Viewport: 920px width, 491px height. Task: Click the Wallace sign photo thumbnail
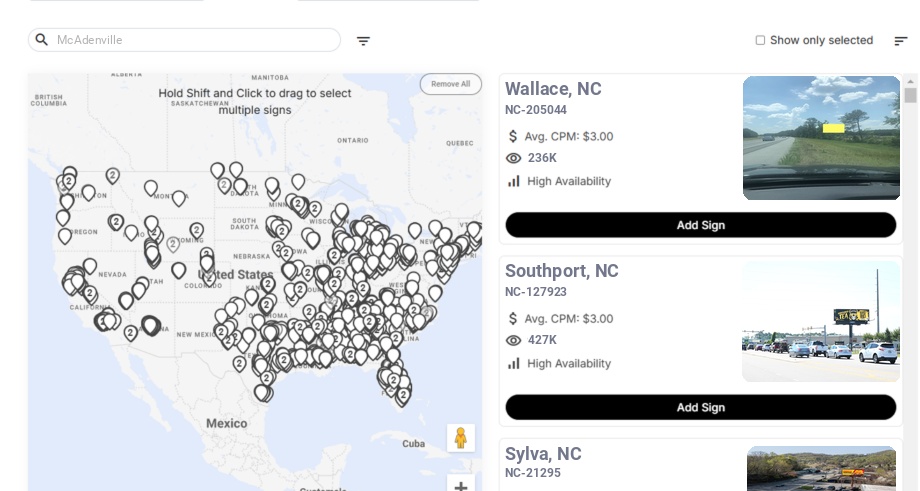821,138
